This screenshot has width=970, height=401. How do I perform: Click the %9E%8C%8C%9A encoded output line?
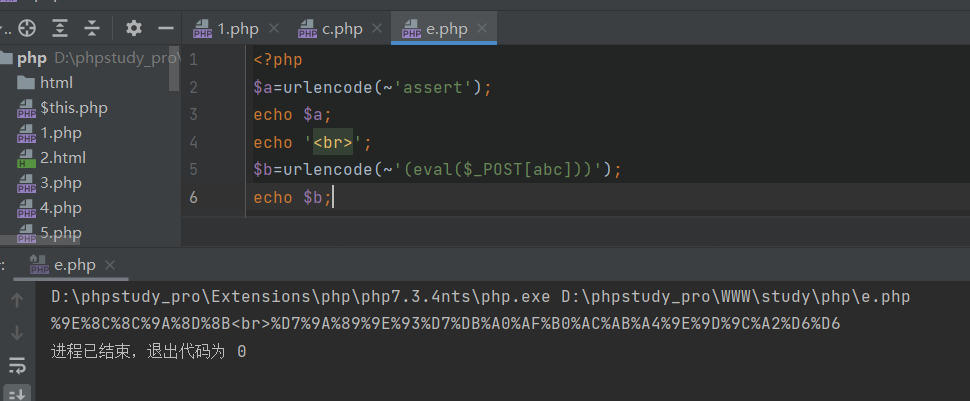(x=445, y=324)
